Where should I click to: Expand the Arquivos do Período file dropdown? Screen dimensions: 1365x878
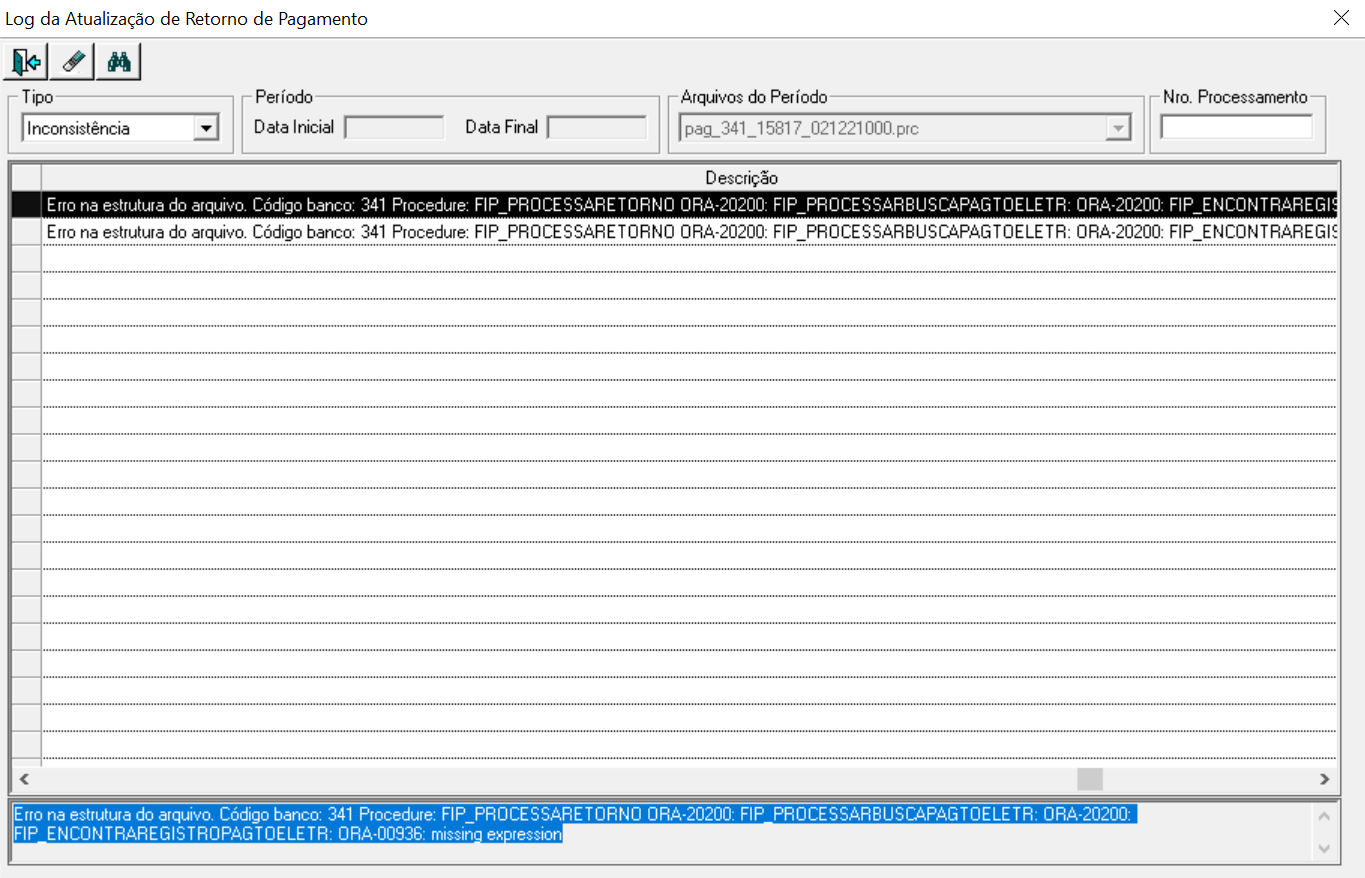tap(1118, 128)
